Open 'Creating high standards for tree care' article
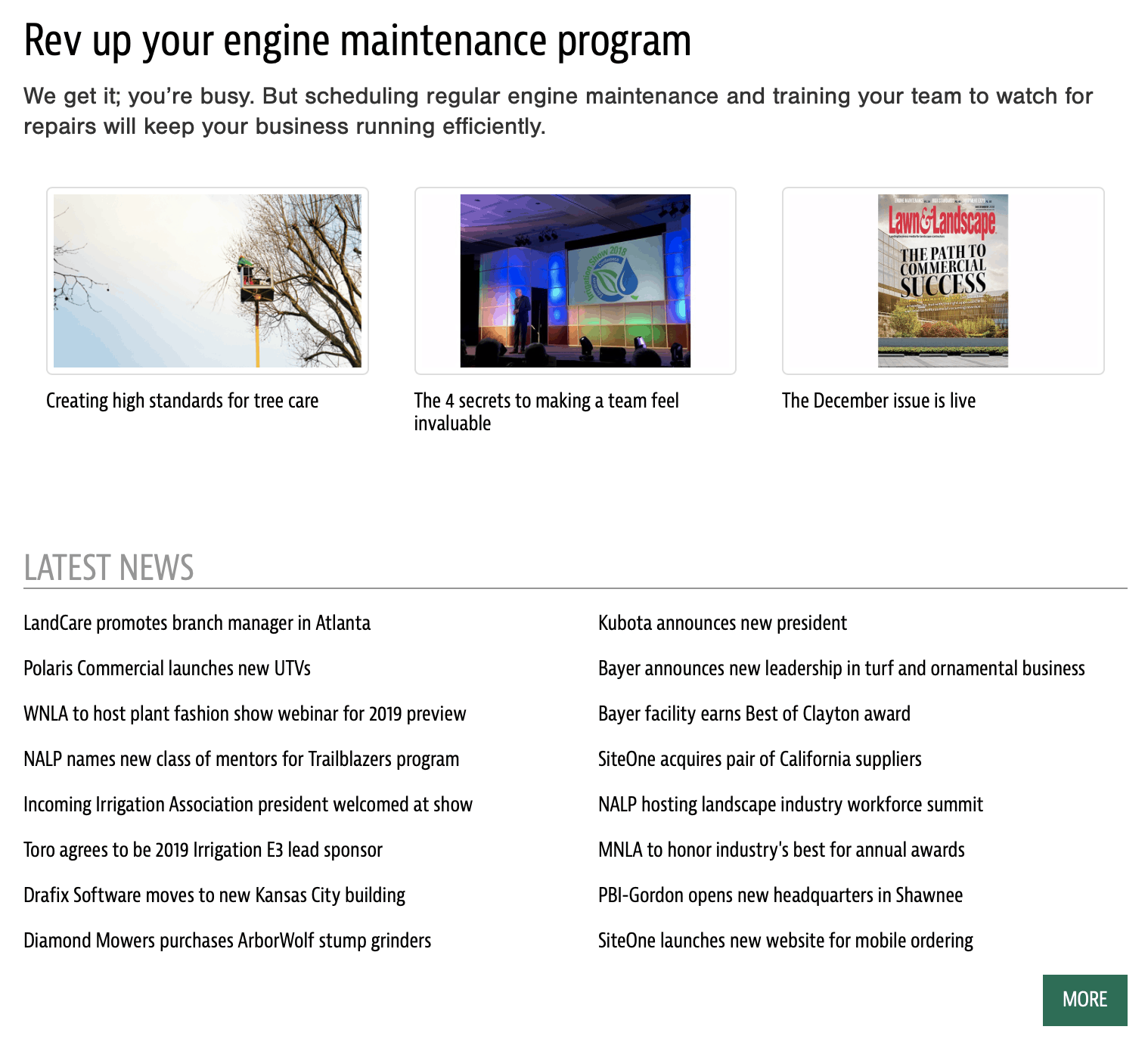The height and width of the screenshot is (1042, 1148). pyautogui.click(x=182, y=401)
